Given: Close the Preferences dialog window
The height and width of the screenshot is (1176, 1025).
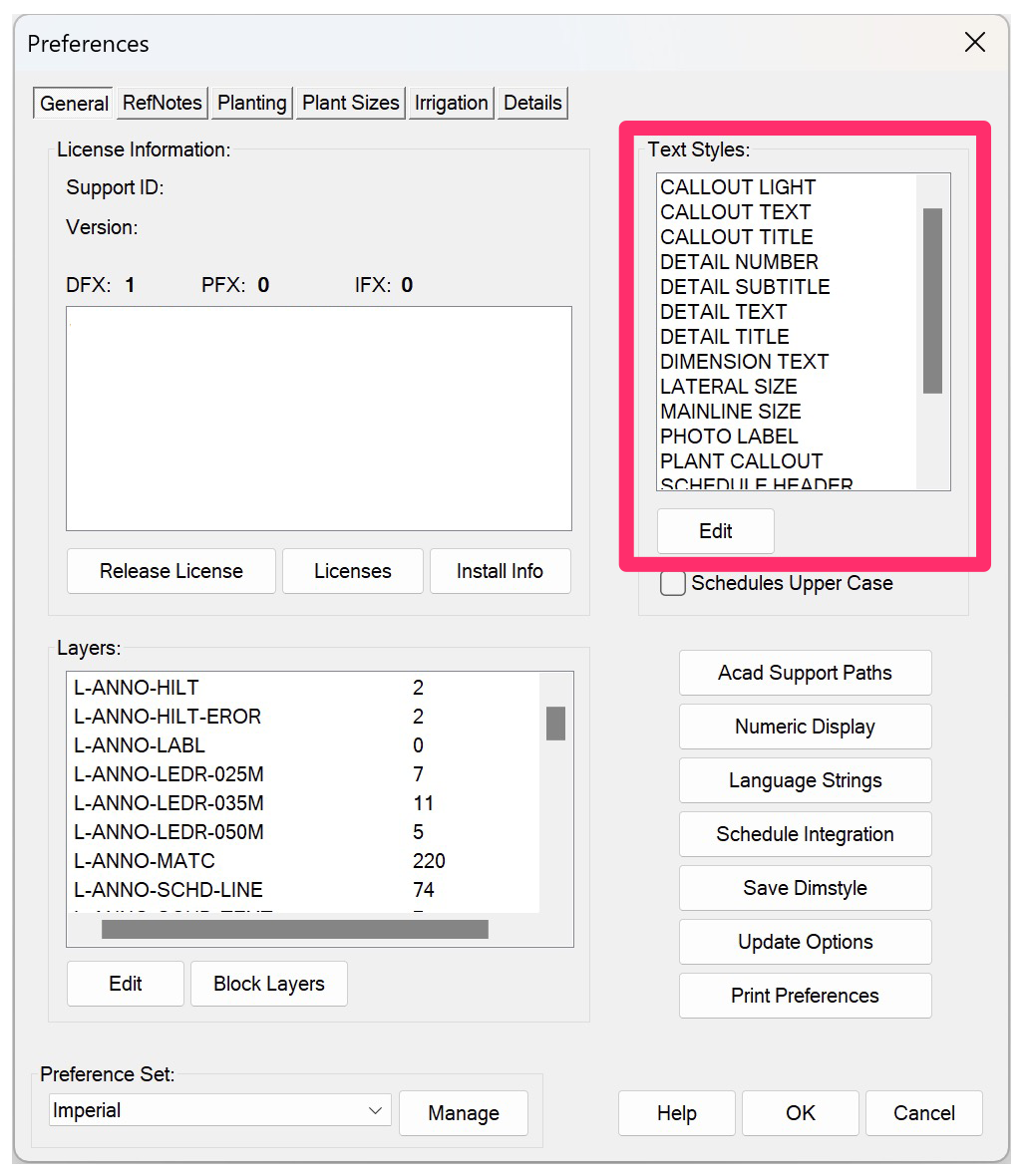Looking at the screenshot, I should pos(974,42).
